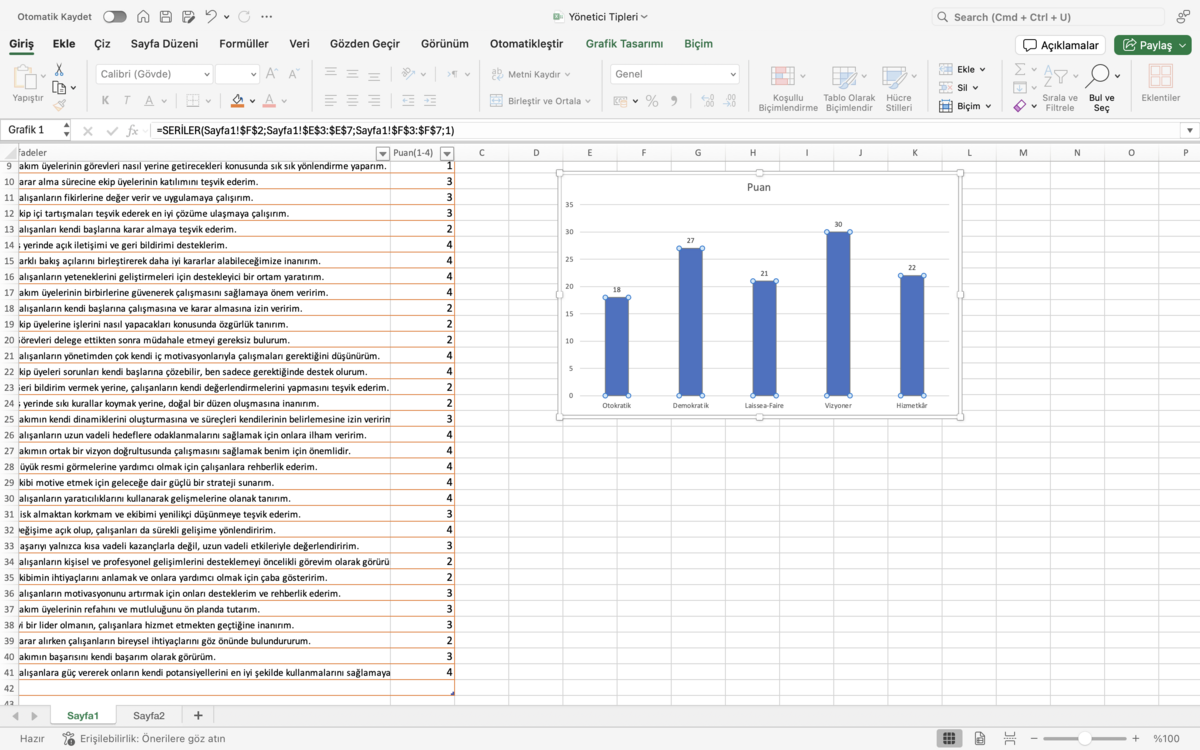Image resolution: width=1200 pixels, height=750 pixels.
Task: Click the percent style icon
Action: tap(652, 101)
